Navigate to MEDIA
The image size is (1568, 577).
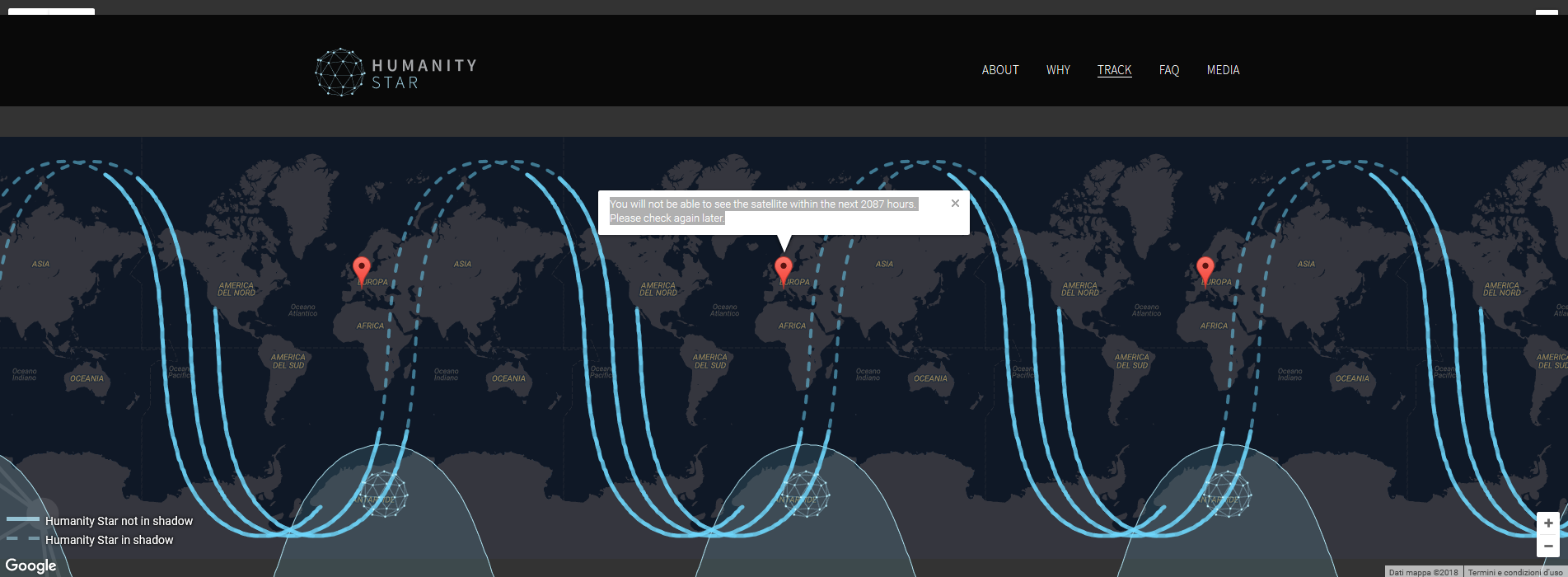click(x=1223, y=70)
